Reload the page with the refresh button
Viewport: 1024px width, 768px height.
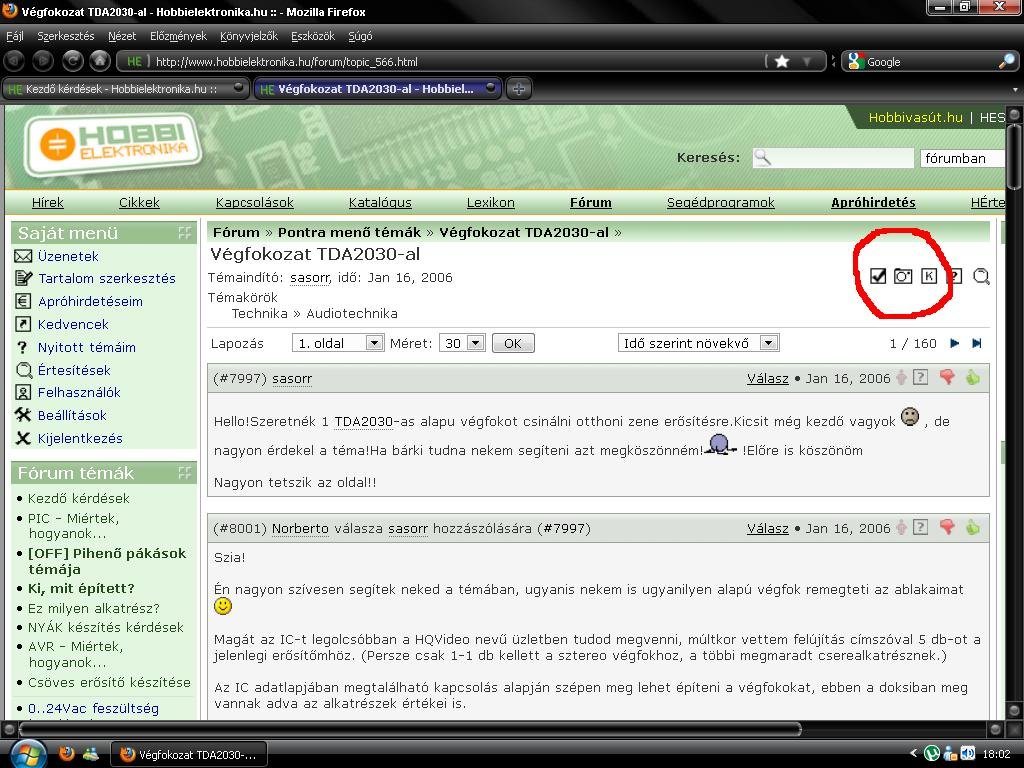[x=72, y=61]
